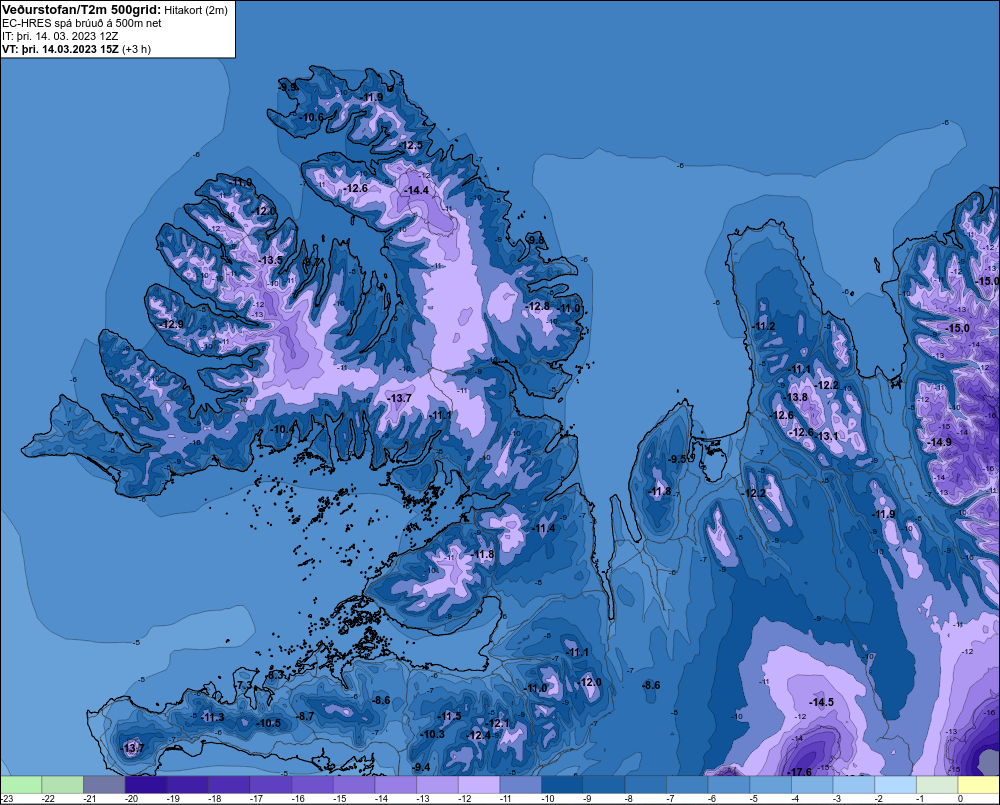Select the -12.9 temperature label
Viewport: 1000px width, 805px height.
[x=171, y=324]
